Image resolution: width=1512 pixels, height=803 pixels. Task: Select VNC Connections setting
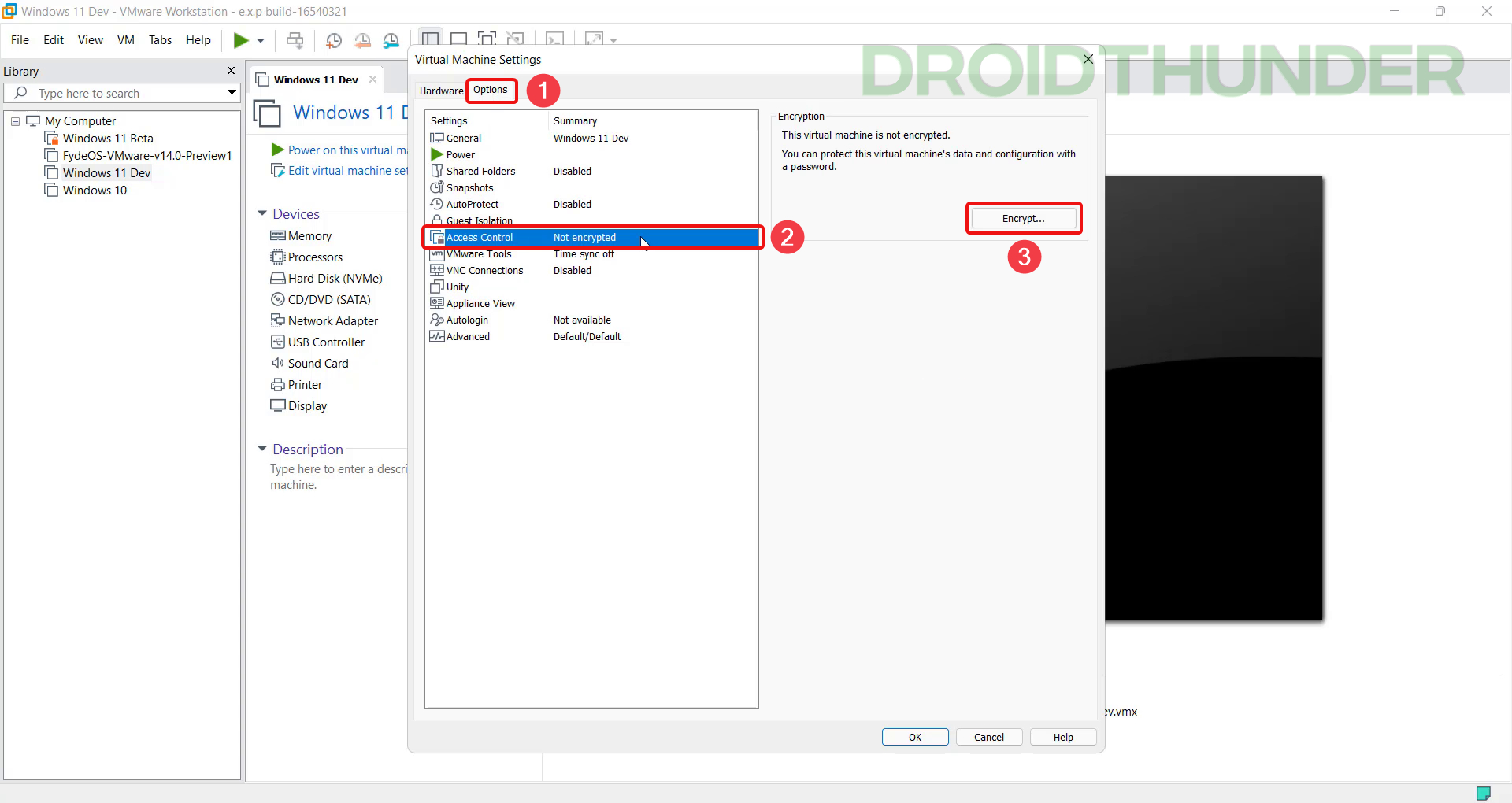(484, 271)
